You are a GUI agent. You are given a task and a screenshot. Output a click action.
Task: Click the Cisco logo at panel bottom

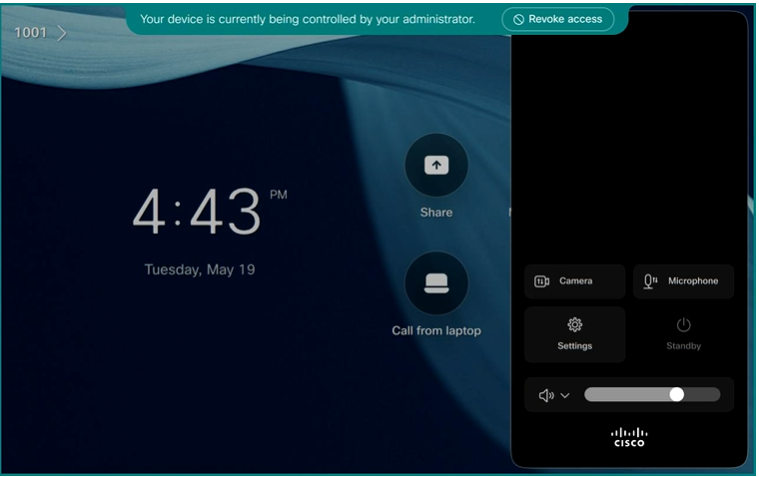[629, 437]
